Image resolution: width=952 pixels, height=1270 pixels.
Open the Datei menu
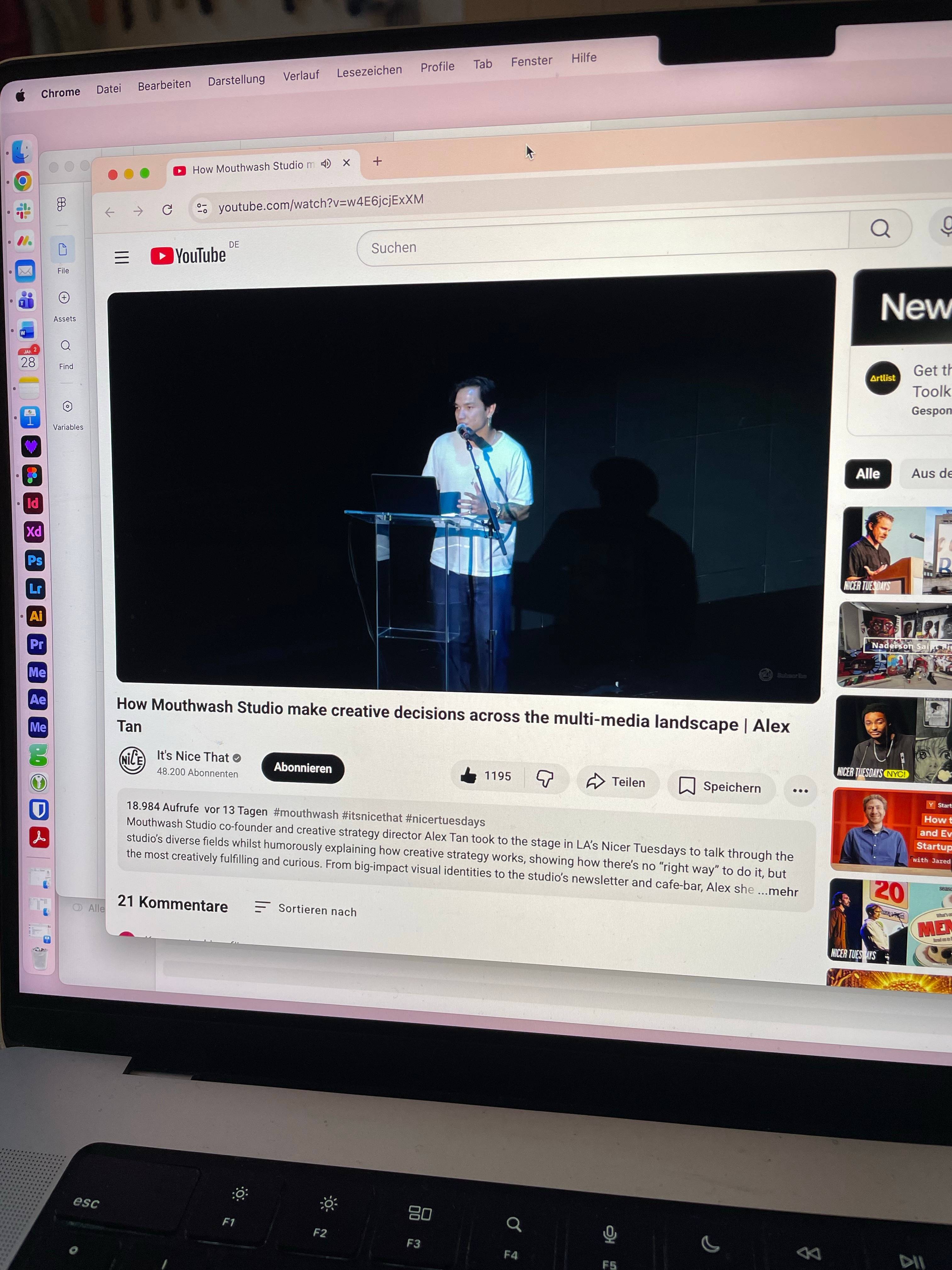[x=109, y=89]
